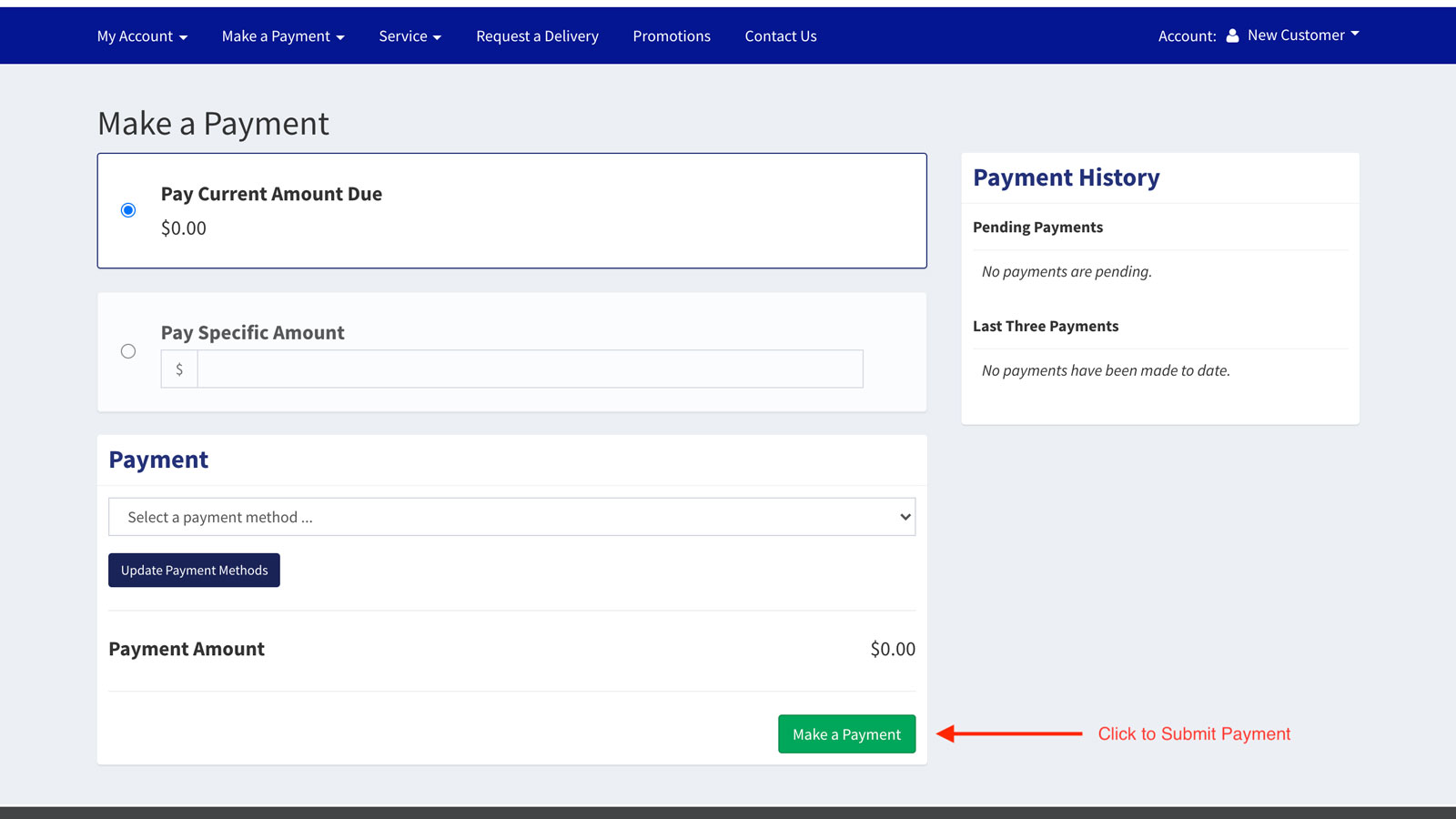
Task: Click the dollar sign prefix of amount field
Action: 179,369
